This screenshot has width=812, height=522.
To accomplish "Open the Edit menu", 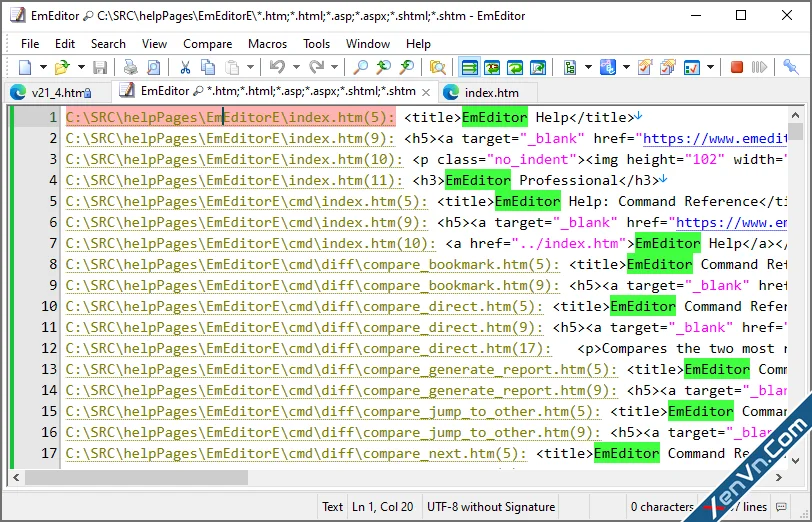I will (x=65, y=44).
